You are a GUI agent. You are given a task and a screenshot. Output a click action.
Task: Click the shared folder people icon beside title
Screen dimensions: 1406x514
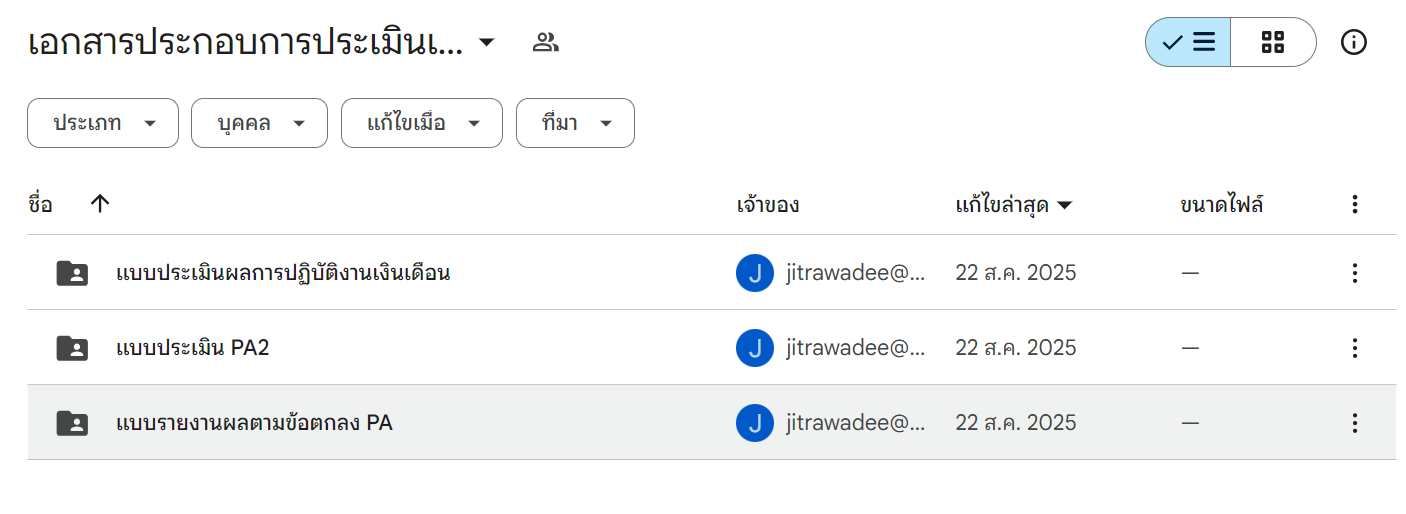[x=545, y=42]
